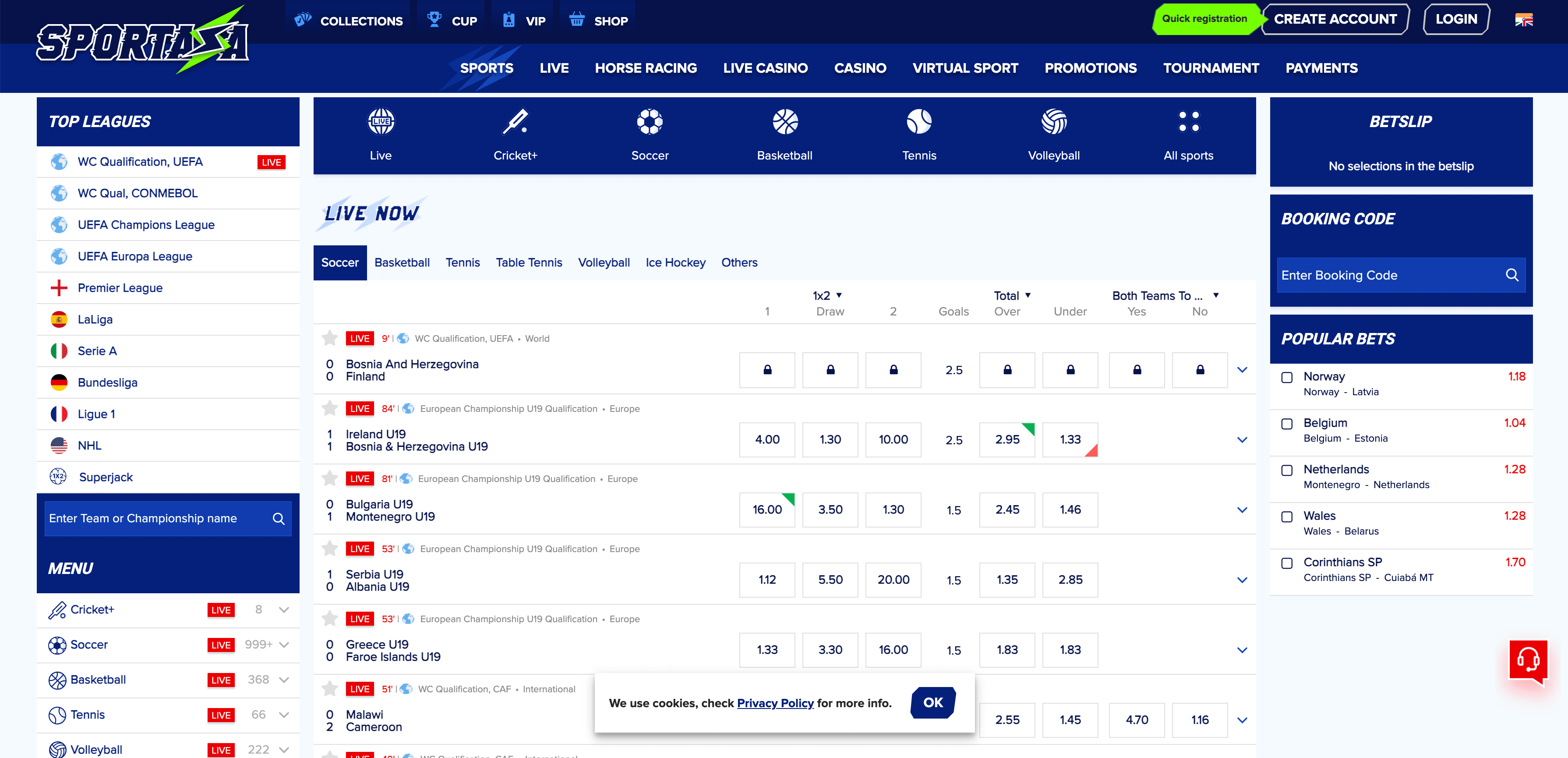1568x758 pixels.
Task: Switch to Others live tab
Action: (739, 262)
